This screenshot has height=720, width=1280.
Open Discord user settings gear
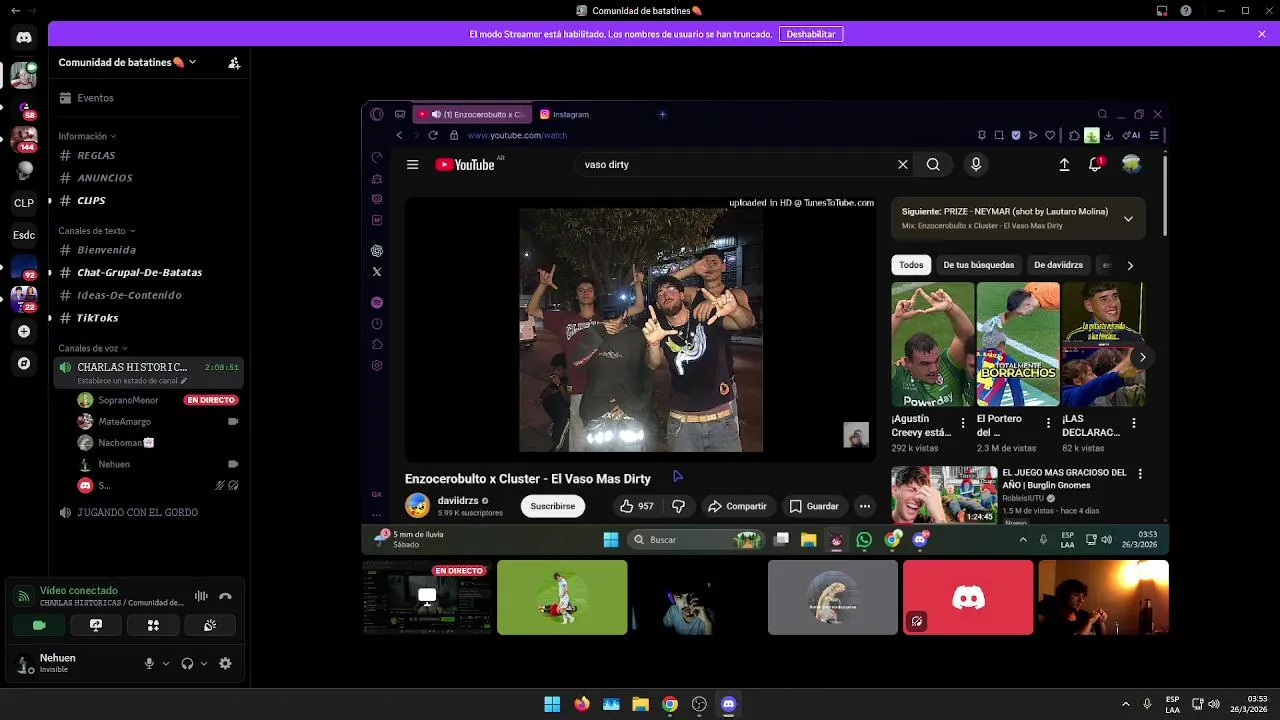(225, 663)
